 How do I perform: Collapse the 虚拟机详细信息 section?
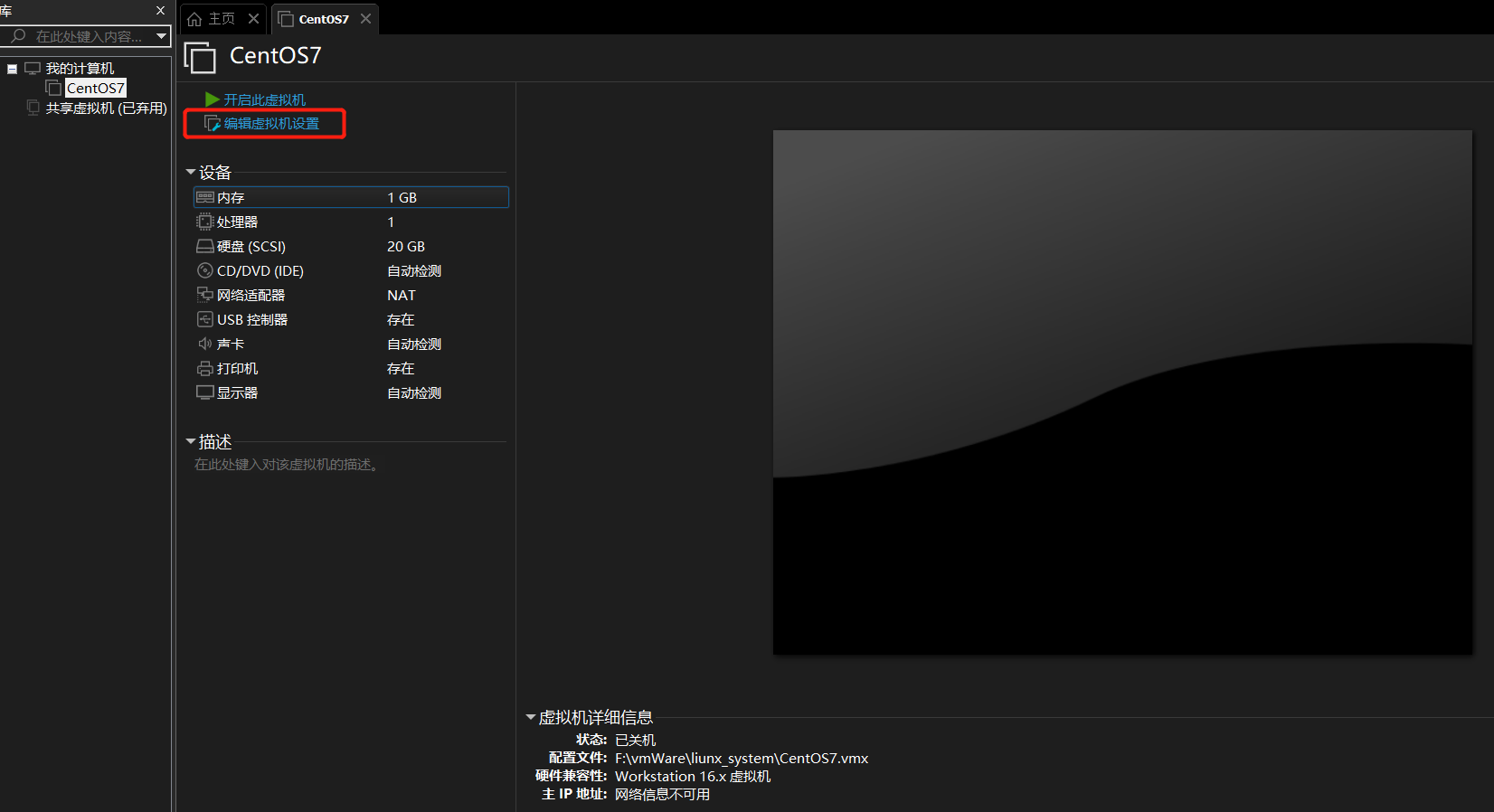530,717
